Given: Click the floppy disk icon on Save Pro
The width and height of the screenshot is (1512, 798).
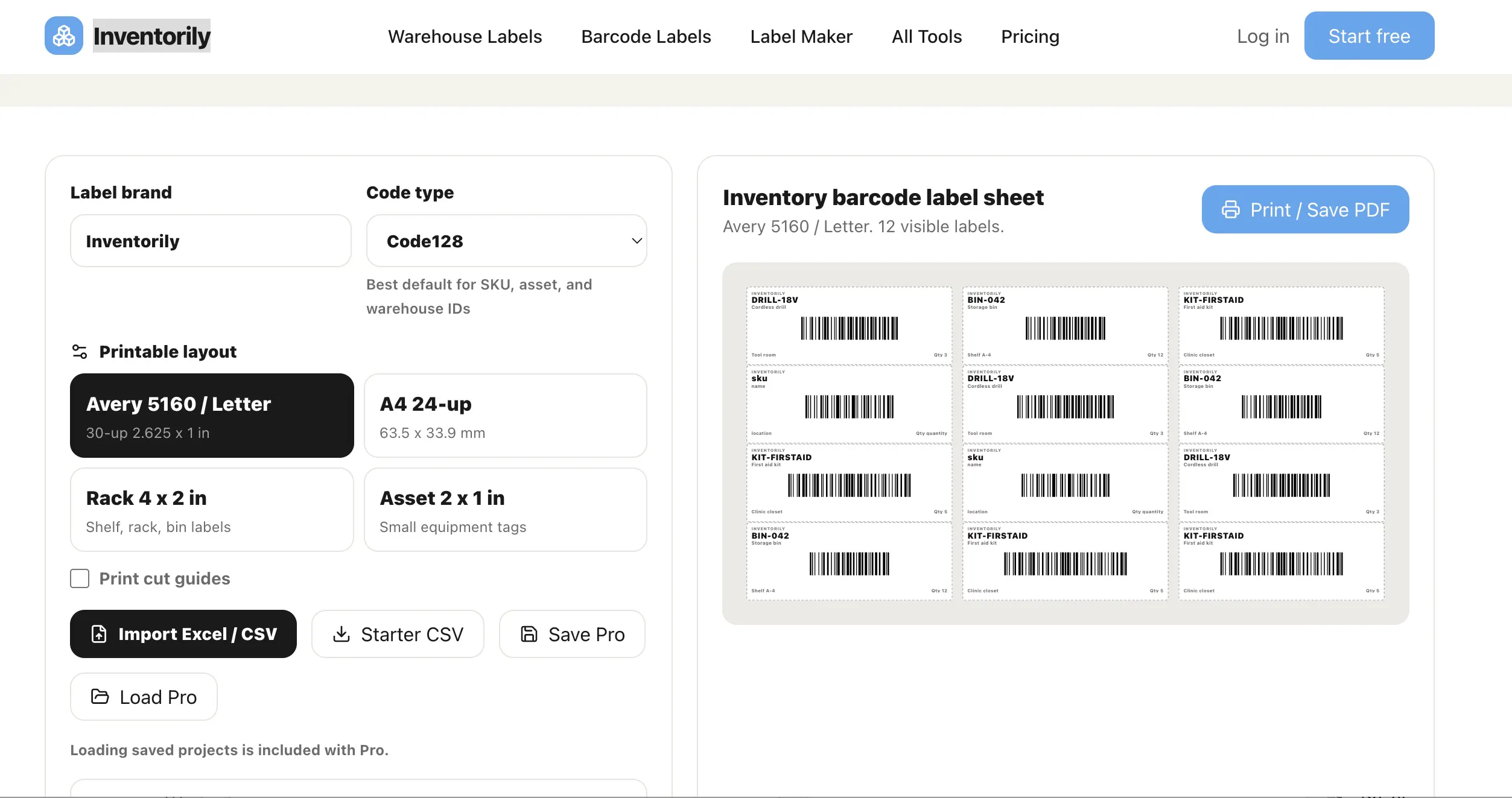Looking at the screenshot, I should 529,634.
